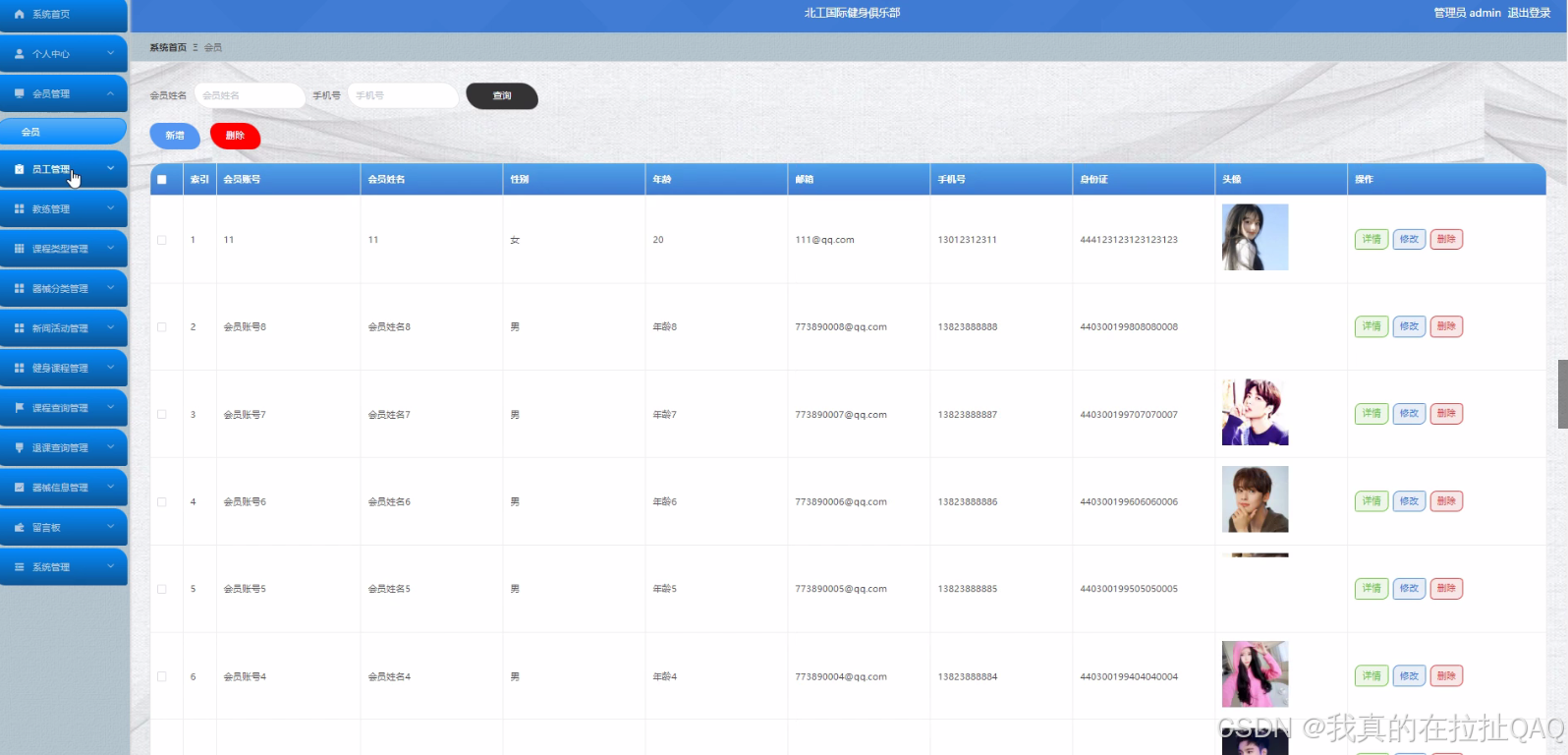
Task: Click 删除 button for 会员账号4 row
Action: [1446, 676]
